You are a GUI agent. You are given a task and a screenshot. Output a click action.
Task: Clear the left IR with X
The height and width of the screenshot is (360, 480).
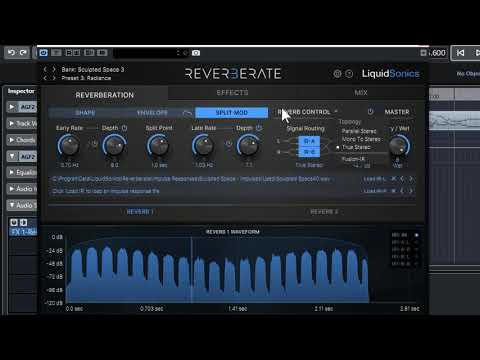394,179
